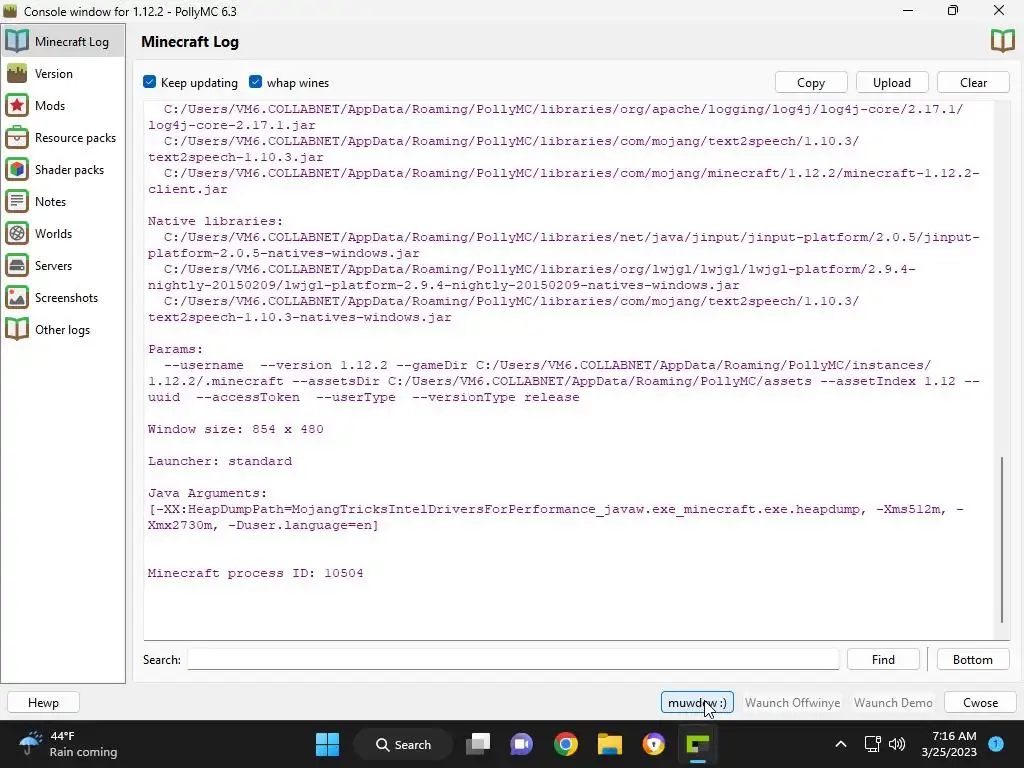Toggle the whap wines checkbox
The height and width of the screenshot is (768, 1024).
click(x=255, y=82)
